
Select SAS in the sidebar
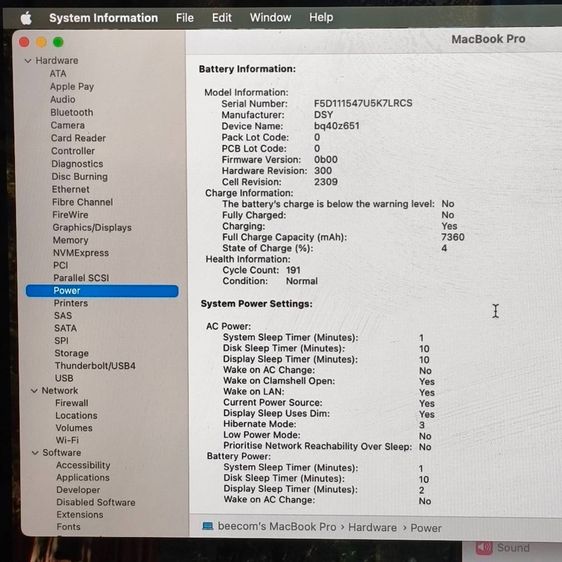click(x=63, y=316)
